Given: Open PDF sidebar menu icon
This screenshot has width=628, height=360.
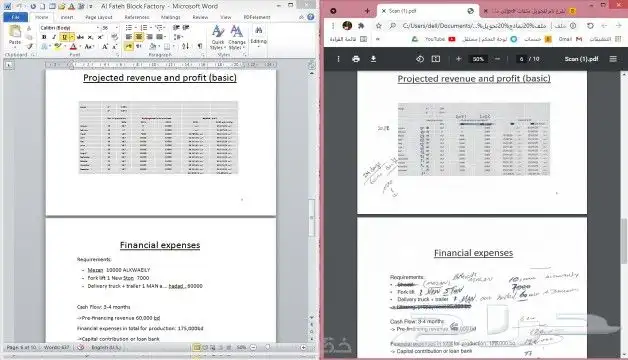Looking at the screenshot, I should [x=613, y=59].
